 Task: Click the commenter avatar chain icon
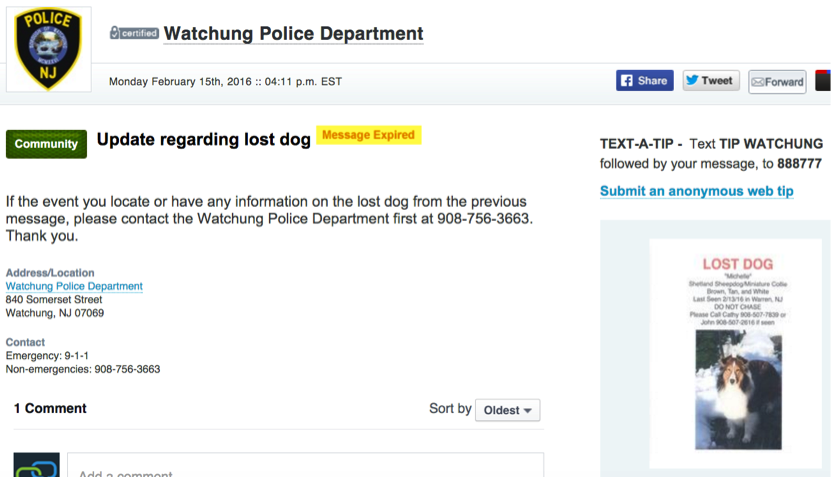coord(37,465)
